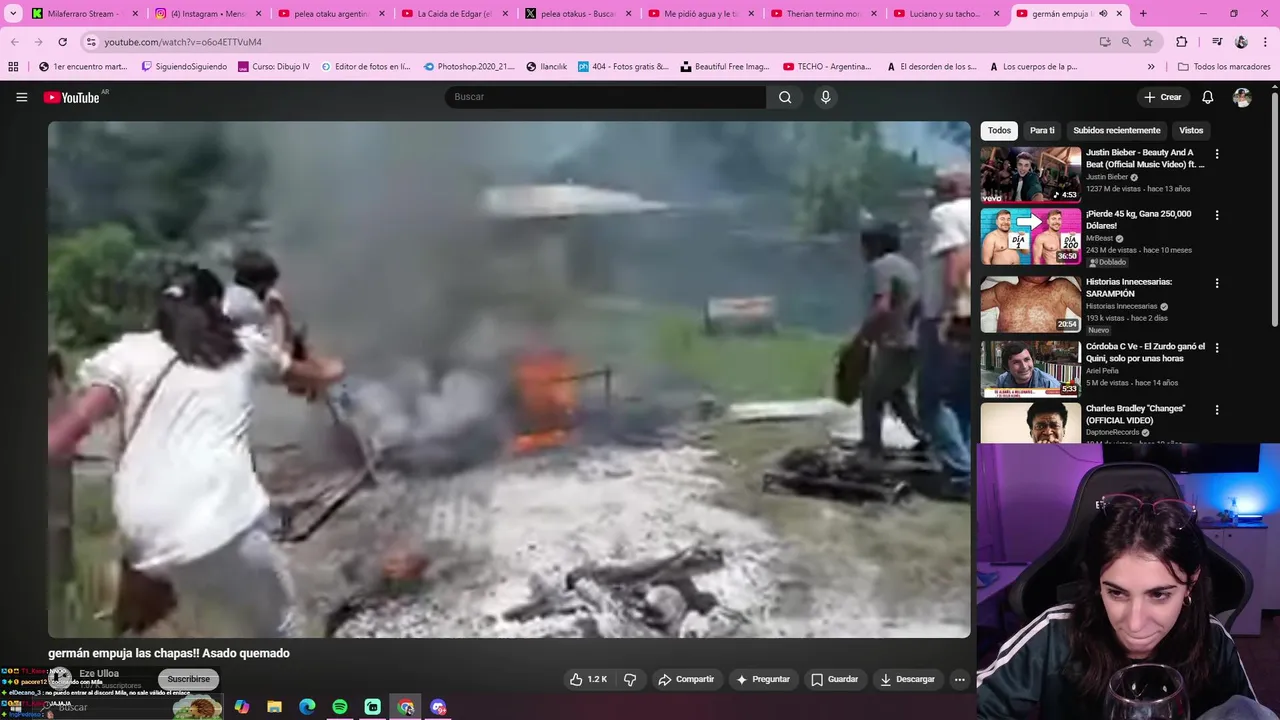Viewport: 1280px width, 720px height.
Task: Open the Córdoba C Ve video thumbnail
Action: point(1030,369)
